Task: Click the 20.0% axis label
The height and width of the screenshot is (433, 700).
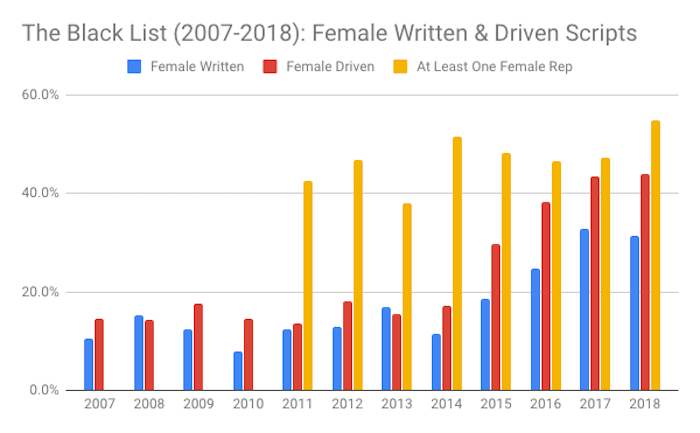Action: click(x=40, y=292)
